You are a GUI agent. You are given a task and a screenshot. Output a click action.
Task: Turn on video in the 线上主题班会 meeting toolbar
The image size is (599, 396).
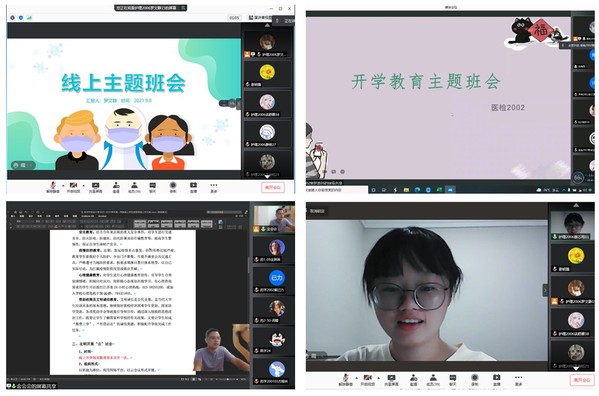point(73,187)
